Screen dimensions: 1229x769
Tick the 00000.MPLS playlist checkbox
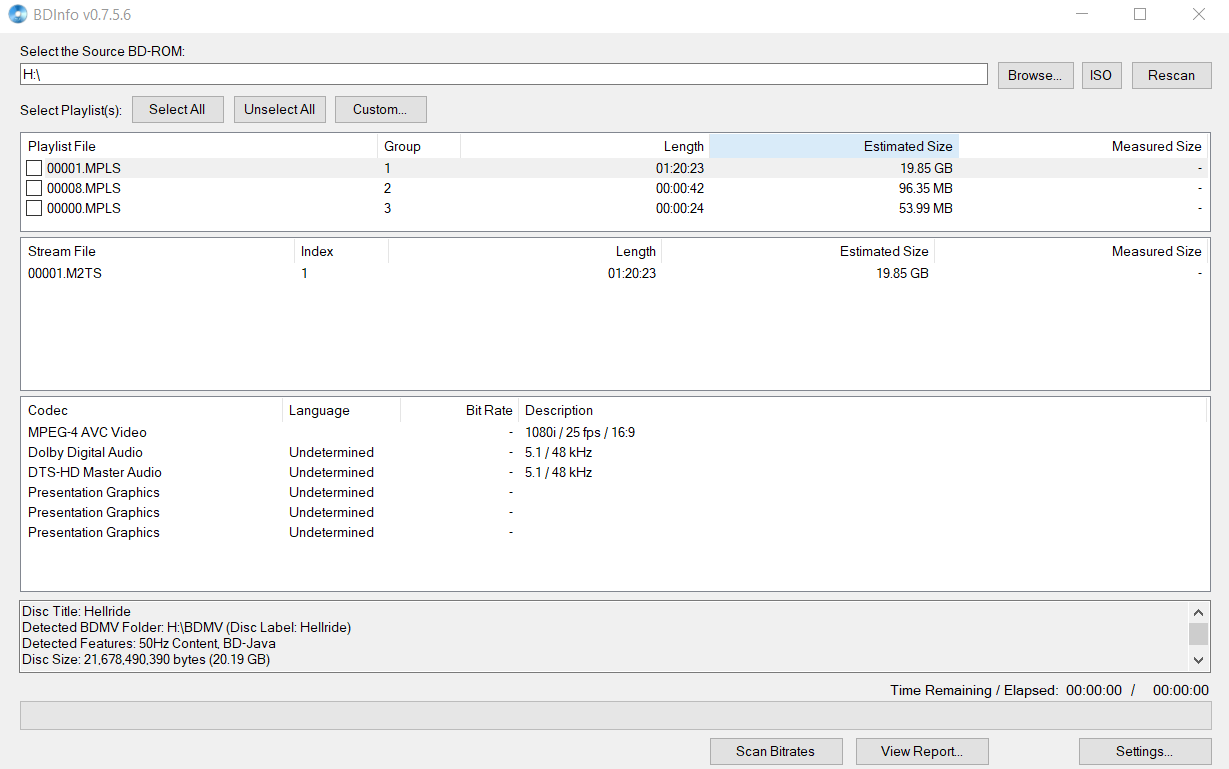tap(34, 208)
